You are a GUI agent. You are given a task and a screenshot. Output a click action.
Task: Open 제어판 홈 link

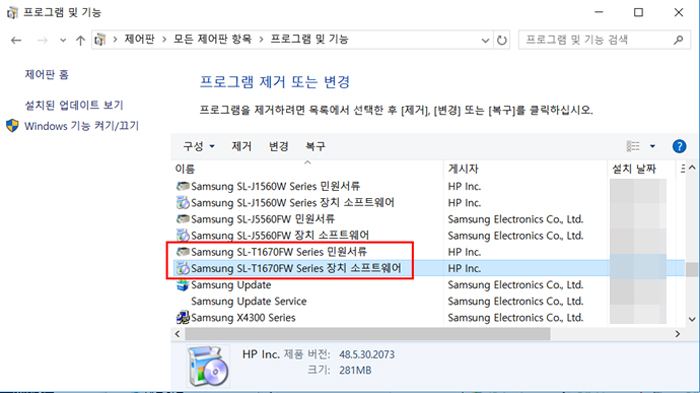coord(46,74)
